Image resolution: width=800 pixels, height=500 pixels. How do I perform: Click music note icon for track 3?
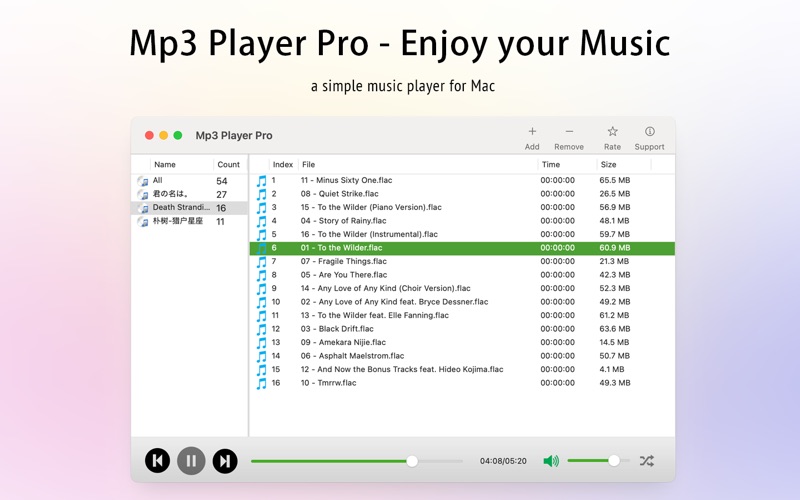261,208
